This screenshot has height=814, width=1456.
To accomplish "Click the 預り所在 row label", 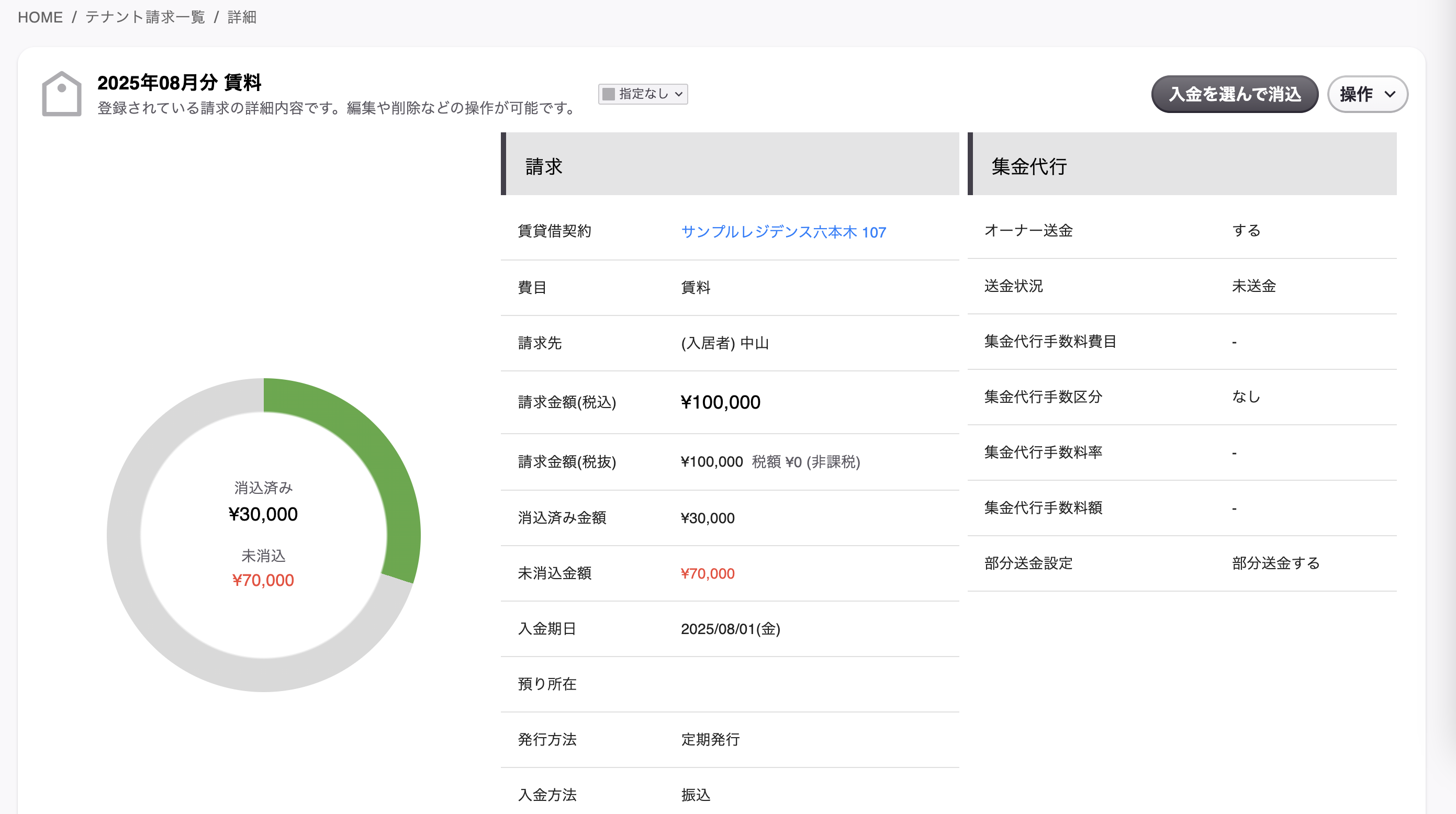I will [546, 684].
